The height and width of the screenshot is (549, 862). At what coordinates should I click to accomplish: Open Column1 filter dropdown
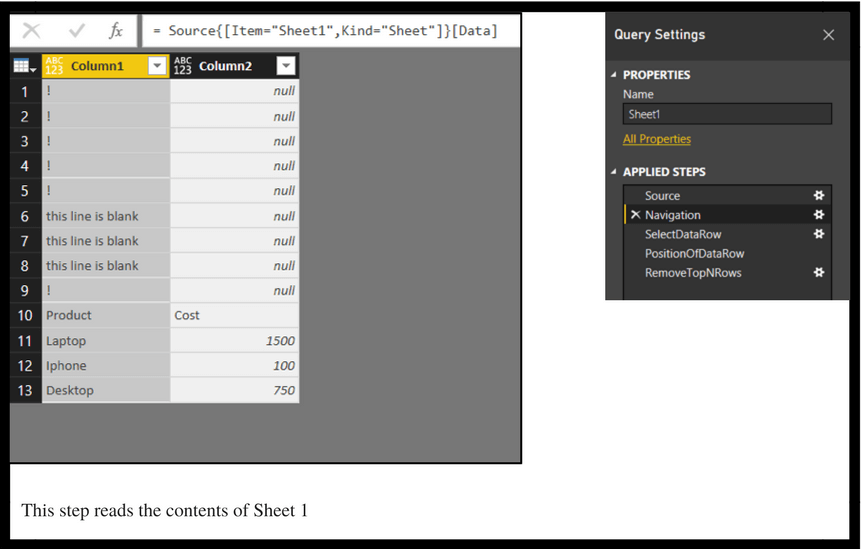pyautogui.click(x=157, y=66)
